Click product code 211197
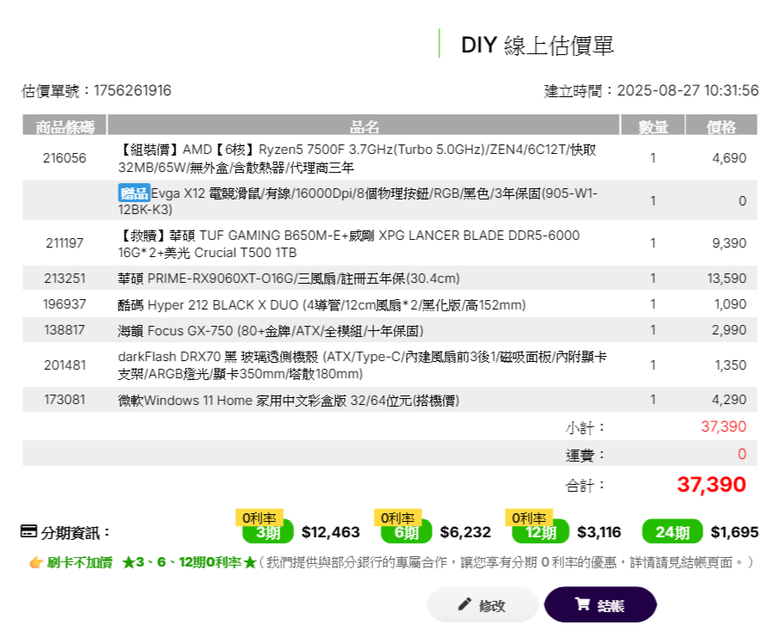Screen dimensions: 780x643 point(64,243)
